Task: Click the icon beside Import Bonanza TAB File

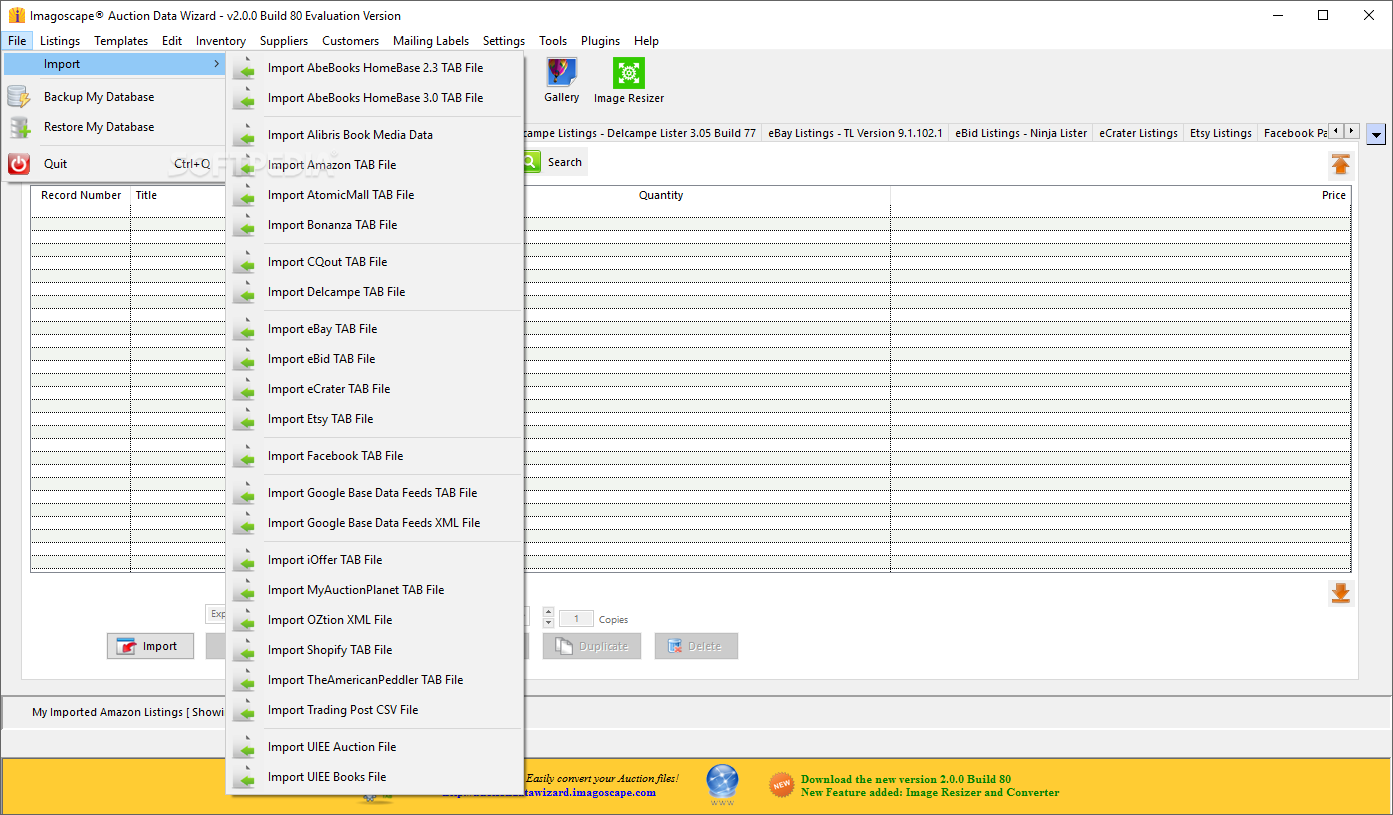Action: [243, 225]
